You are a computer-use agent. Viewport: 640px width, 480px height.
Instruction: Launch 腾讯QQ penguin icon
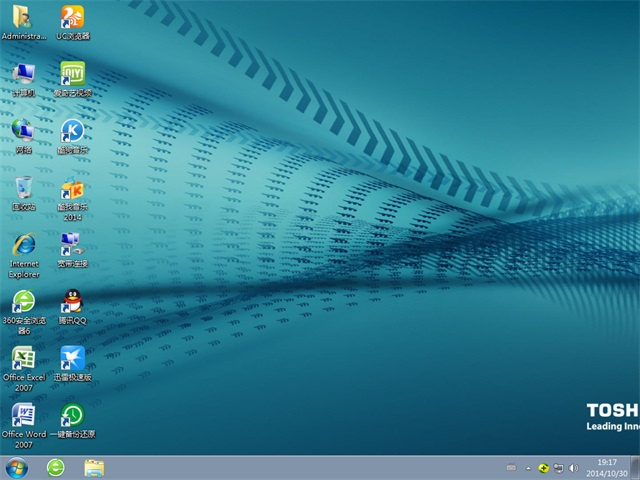pyautogui.click(x=72, y=301)
